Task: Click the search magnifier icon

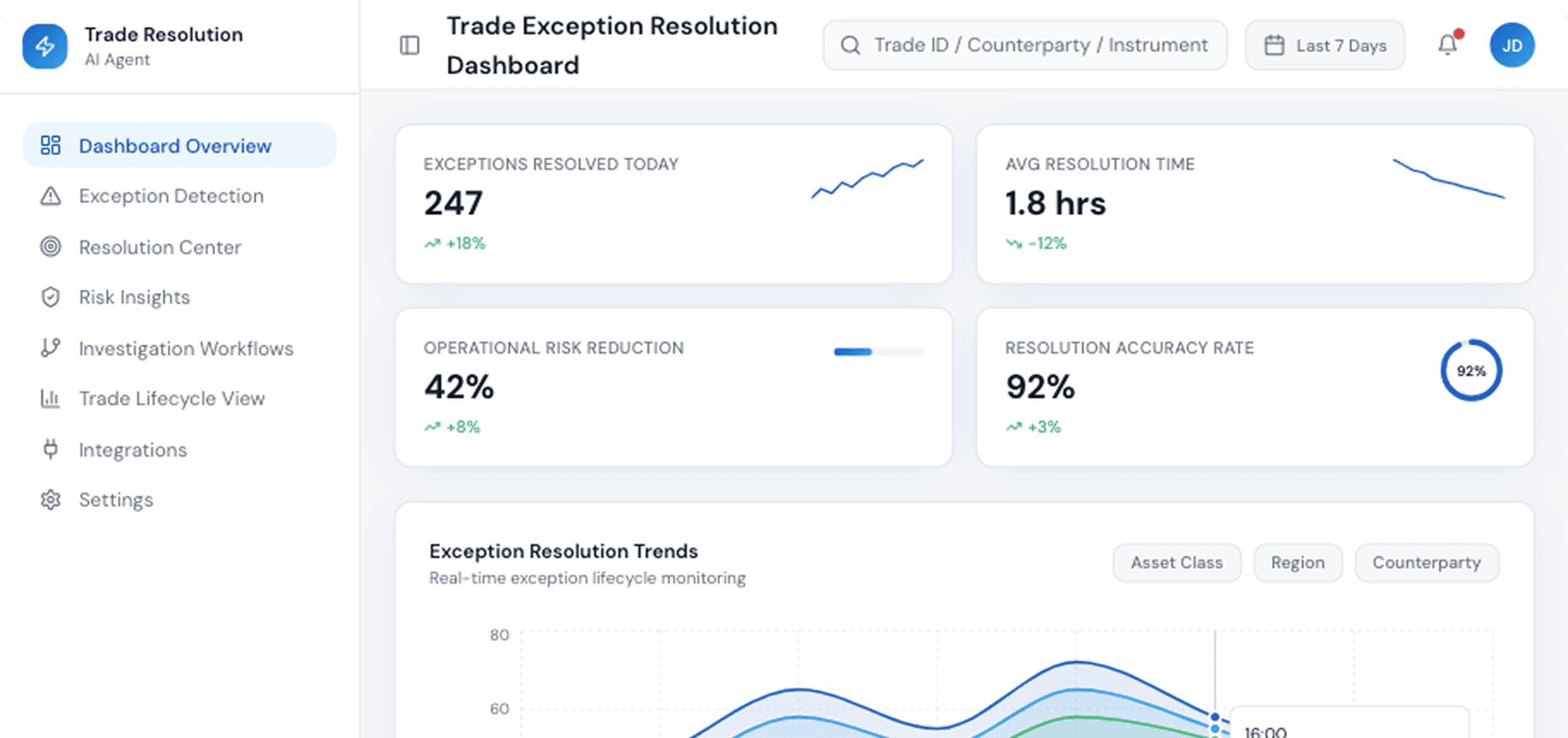Action: click(851, 45)
